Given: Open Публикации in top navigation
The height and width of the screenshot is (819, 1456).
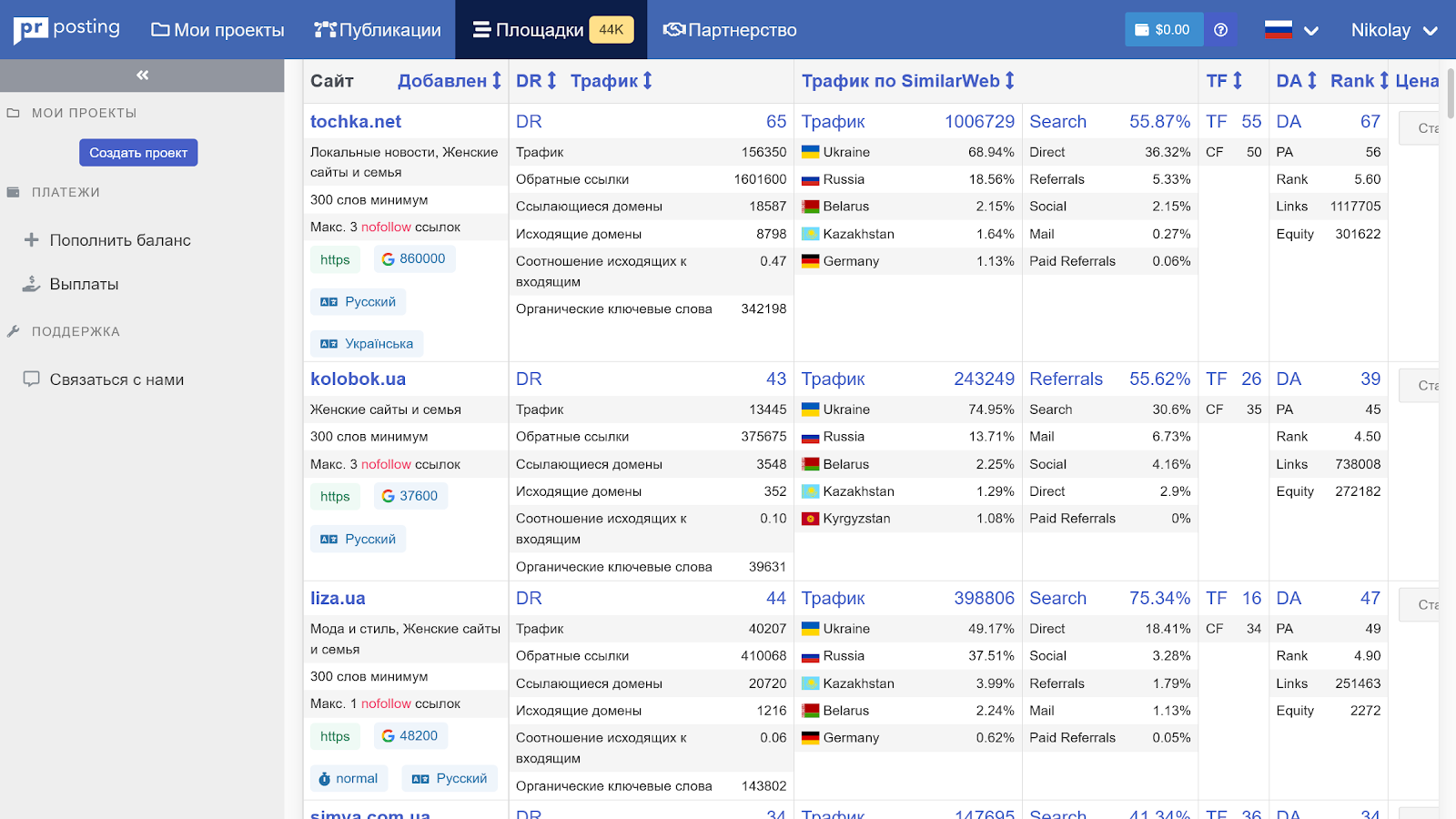Looking at the screenshot, I should coord(377,30).
